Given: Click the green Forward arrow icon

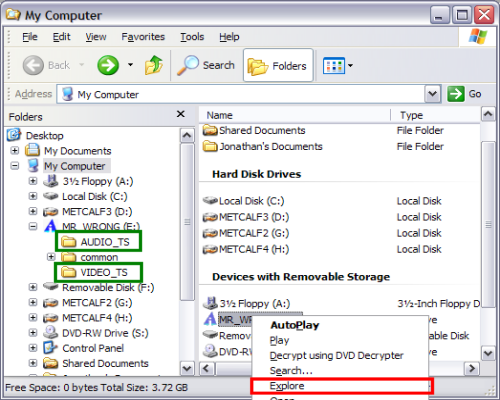Looking at the screenshot, I should pyautogui.click(x=108, y=65).
